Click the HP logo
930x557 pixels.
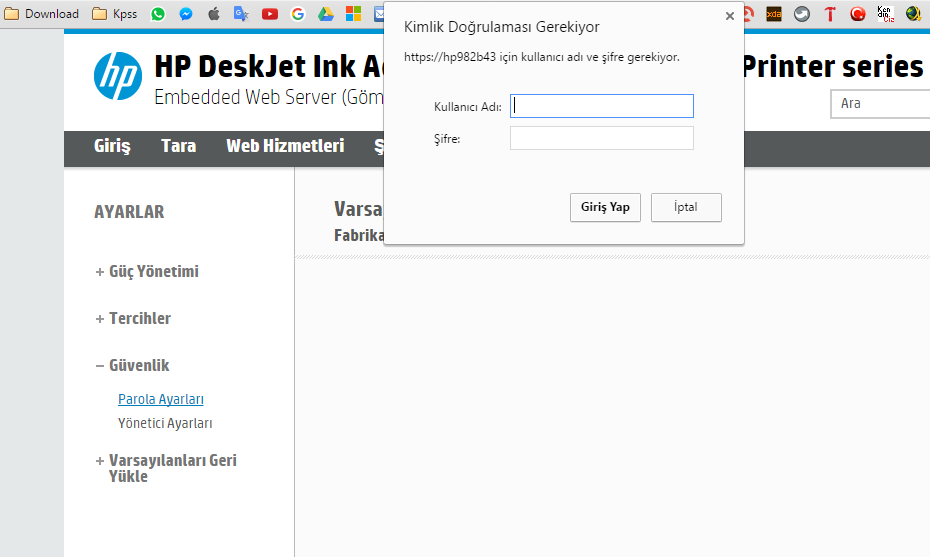(x=118, y=76)
